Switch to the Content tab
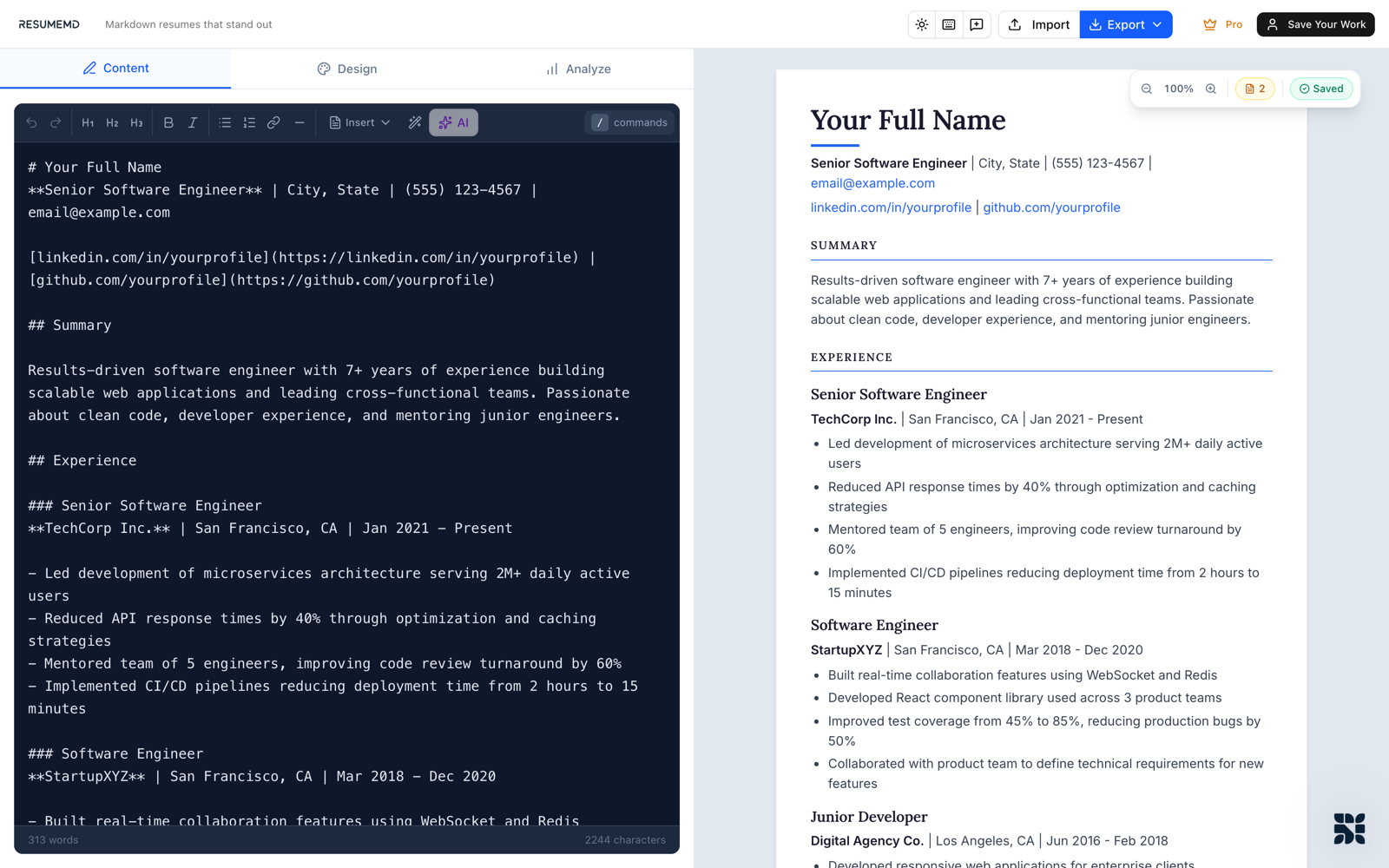Viewport: 1389px width, 868px height. [x=115, y=68]
